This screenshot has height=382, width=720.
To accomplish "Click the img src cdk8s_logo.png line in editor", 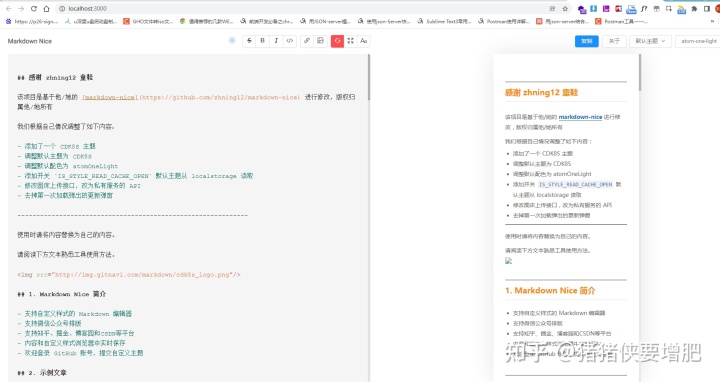I will tap(129, 275).
